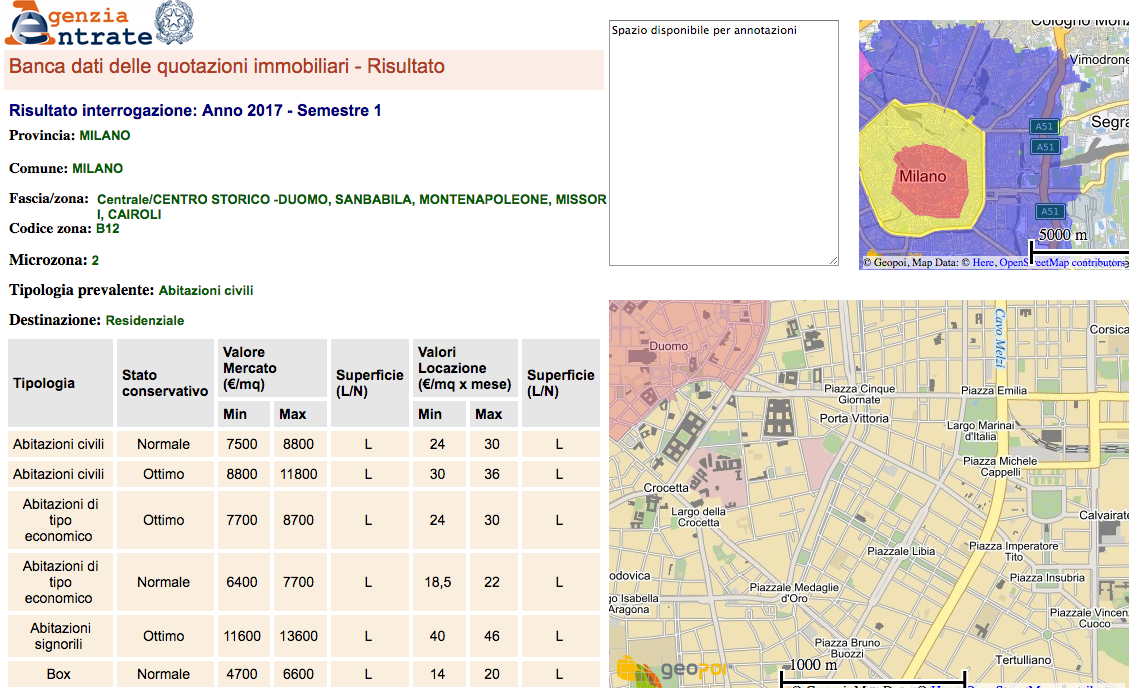The image size is (1137, 688).
Task: Click the Box typology cell
Action: pos(59,674)
